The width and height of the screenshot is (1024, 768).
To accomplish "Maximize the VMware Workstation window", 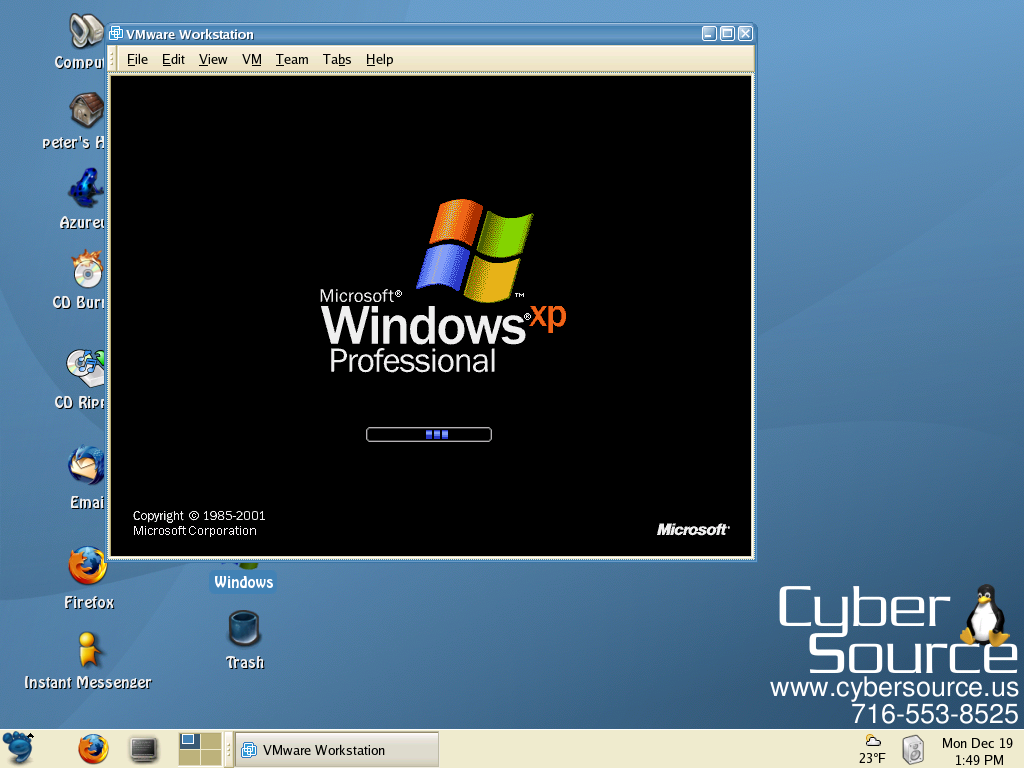I will [727, 33].
